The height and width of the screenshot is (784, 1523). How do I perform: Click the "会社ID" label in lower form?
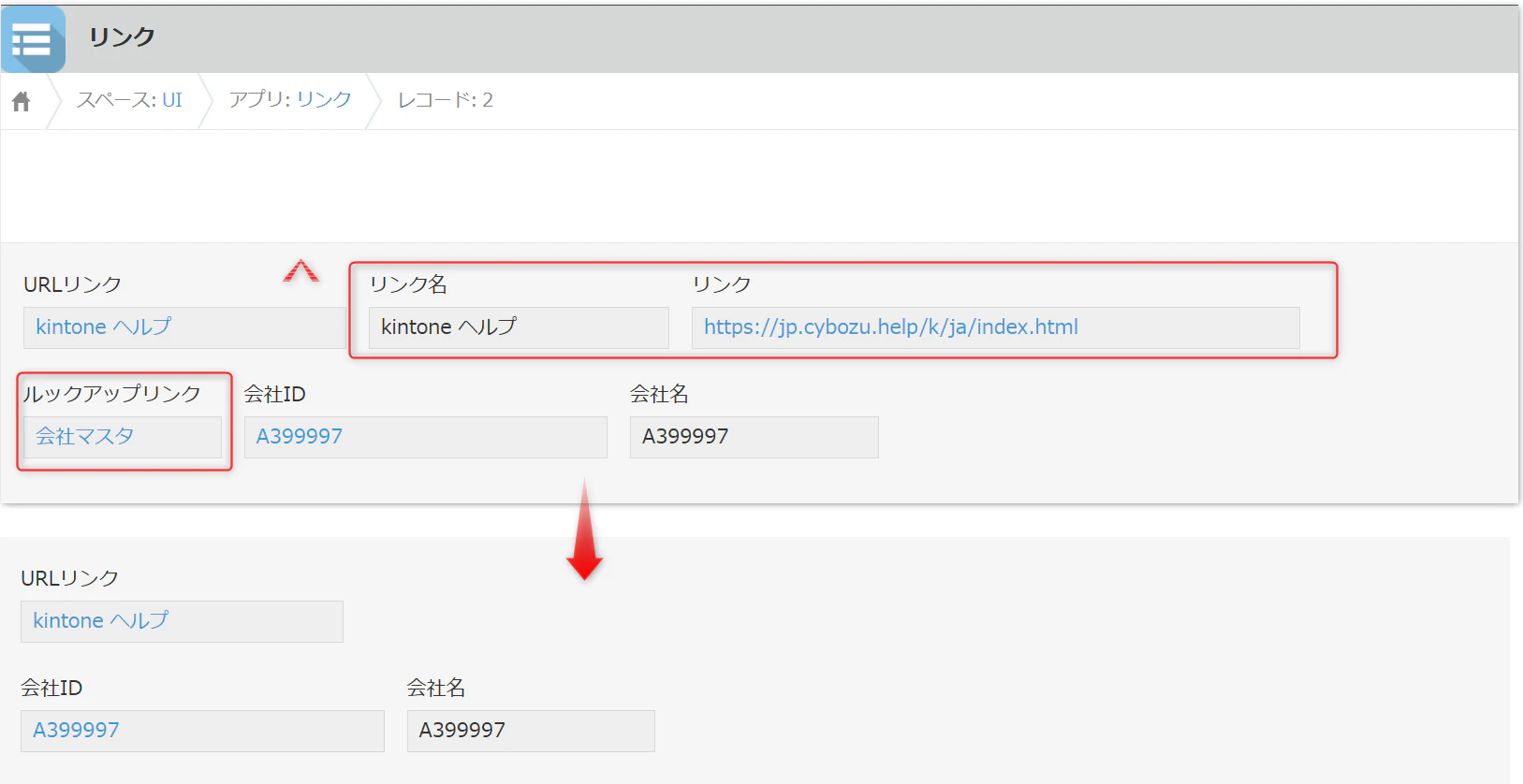[51, 688]
